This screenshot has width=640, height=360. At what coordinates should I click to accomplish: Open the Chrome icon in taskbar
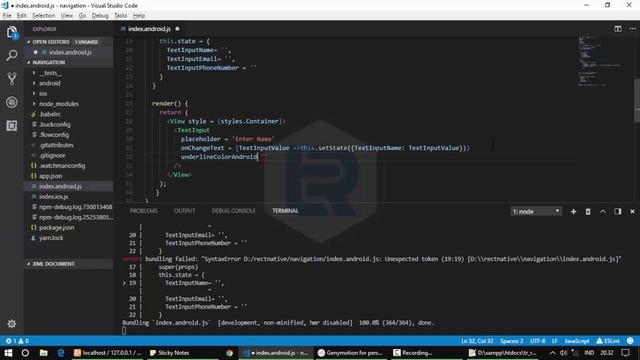229,353
